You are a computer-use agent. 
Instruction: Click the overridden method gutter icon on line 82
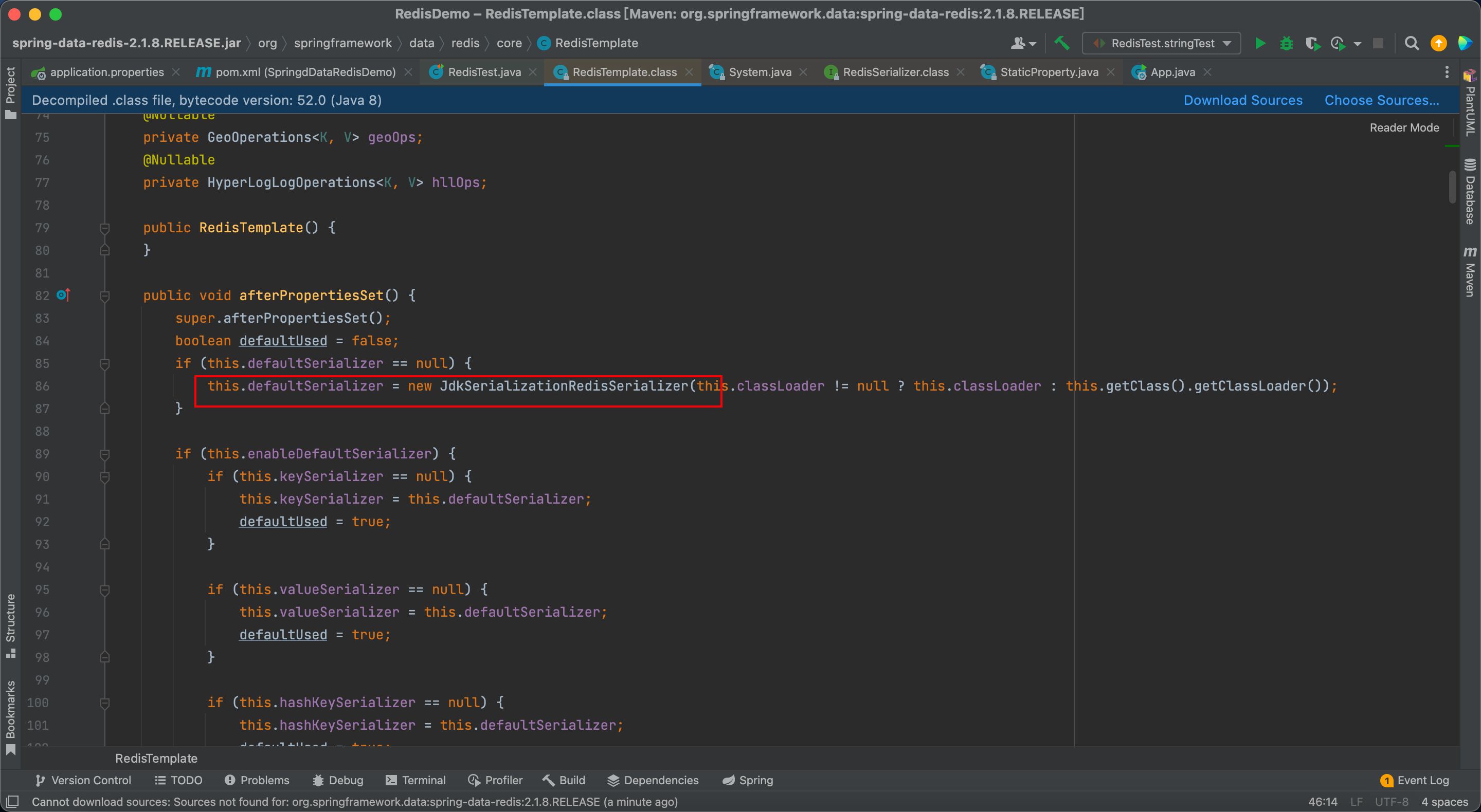click(x=63, y=296)
